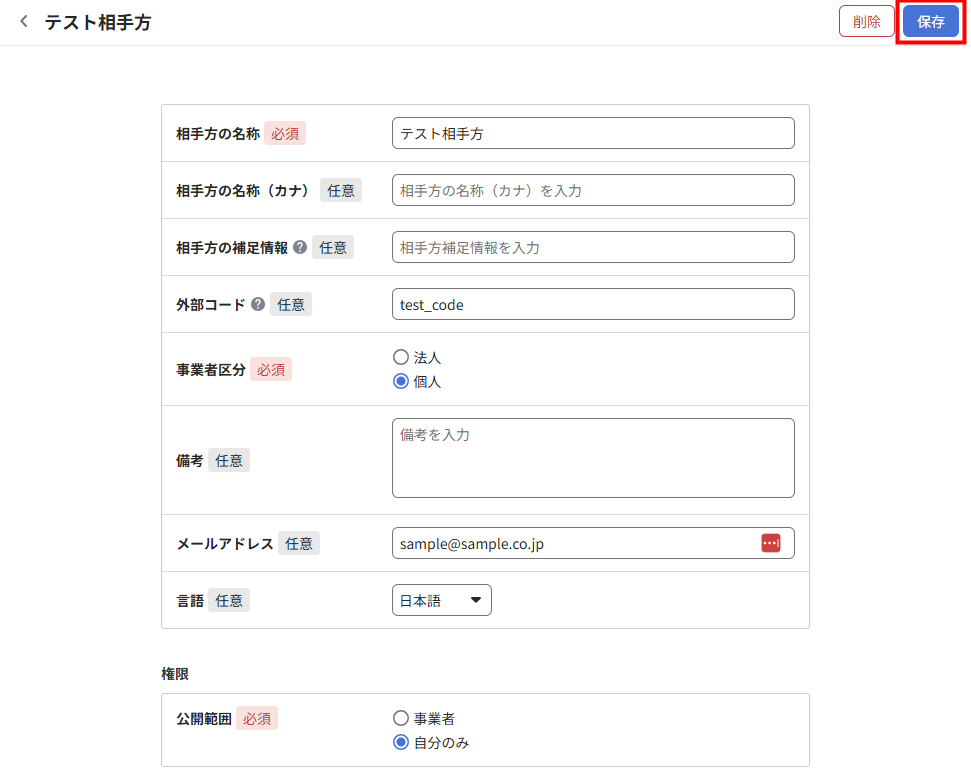This screenshot has width=971, height=779.
Task: Choose 自分のみ as the 公開範囲
Action: pos(401,742)
